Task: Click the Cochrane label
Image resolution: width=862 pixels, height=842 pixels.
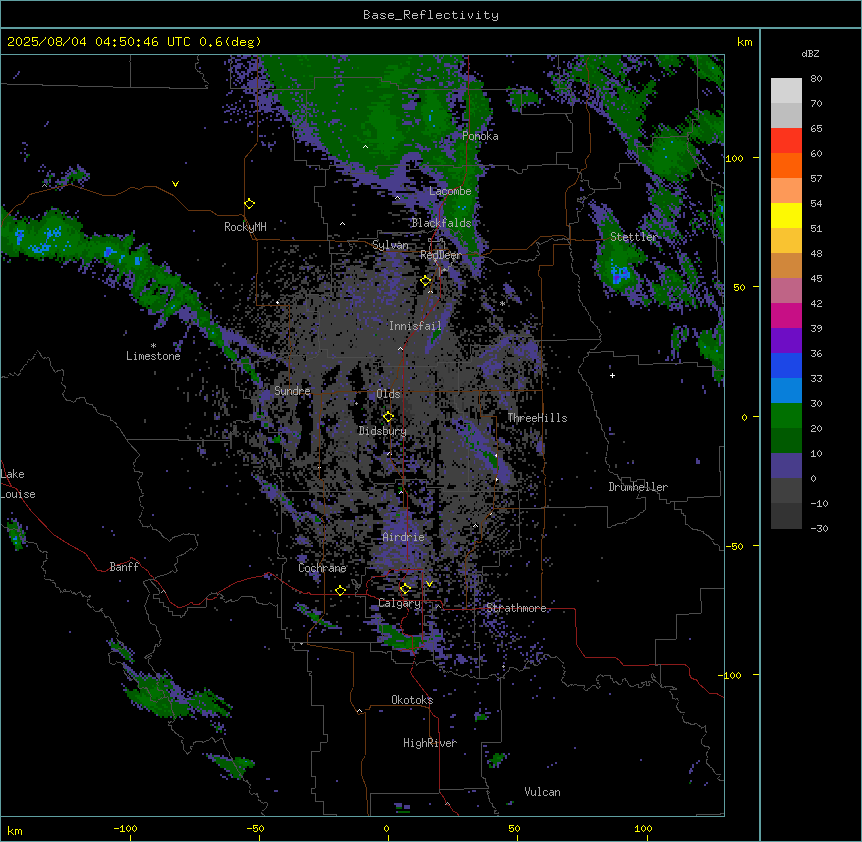Action: pyautogui.click(x=322, y=568)
